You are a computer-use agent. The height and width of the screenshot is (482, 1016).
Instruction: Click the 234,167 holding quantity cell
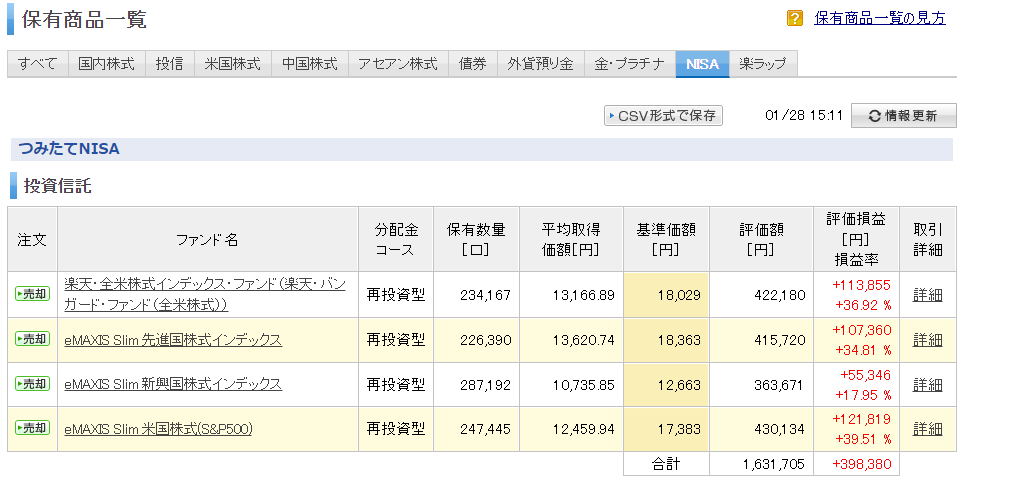476,295
